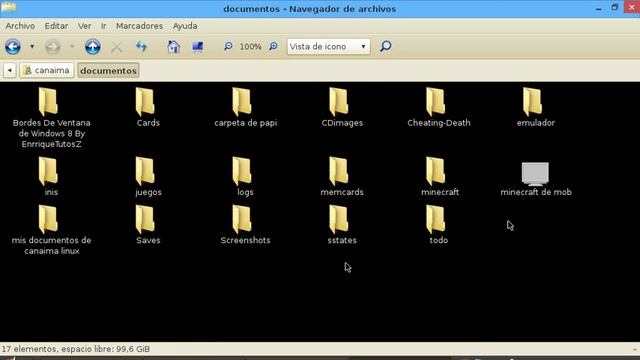Open the Ver menu
Viewport: 640px width, 360px height.
(x=84, y=26)
